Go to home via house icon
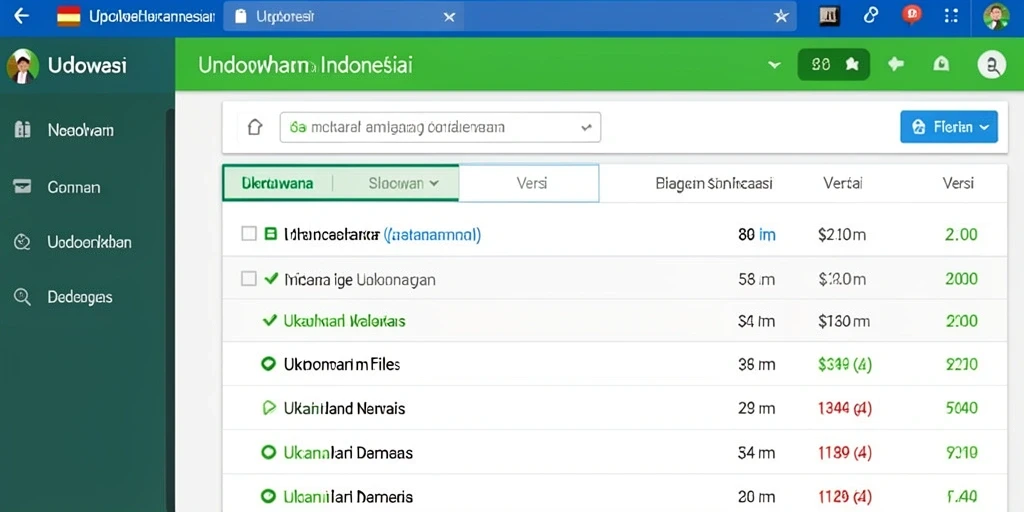 (x=255, y=127)
